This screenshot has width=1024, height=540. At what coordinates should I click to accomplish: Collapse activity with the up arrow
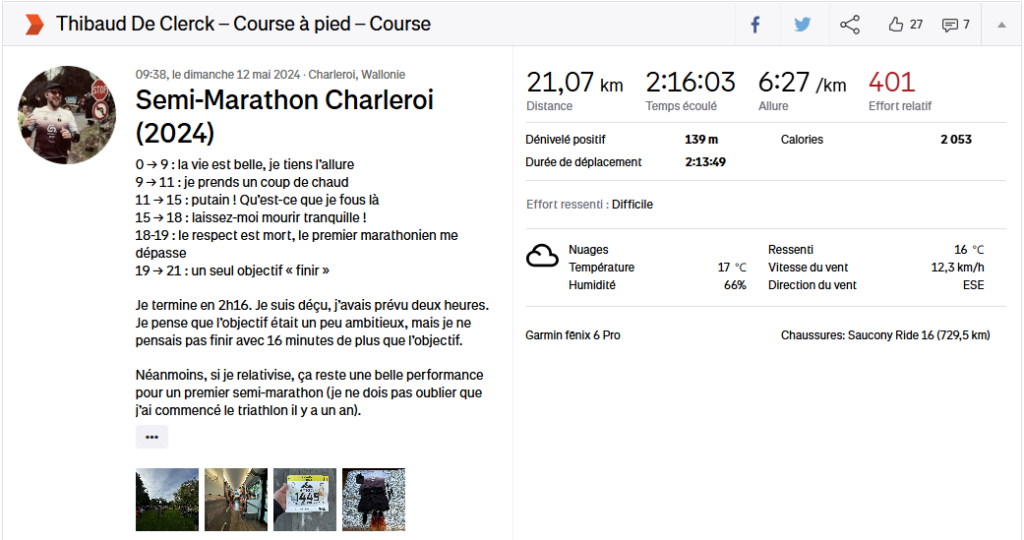pyautogui.click(x=1001, y=24)
